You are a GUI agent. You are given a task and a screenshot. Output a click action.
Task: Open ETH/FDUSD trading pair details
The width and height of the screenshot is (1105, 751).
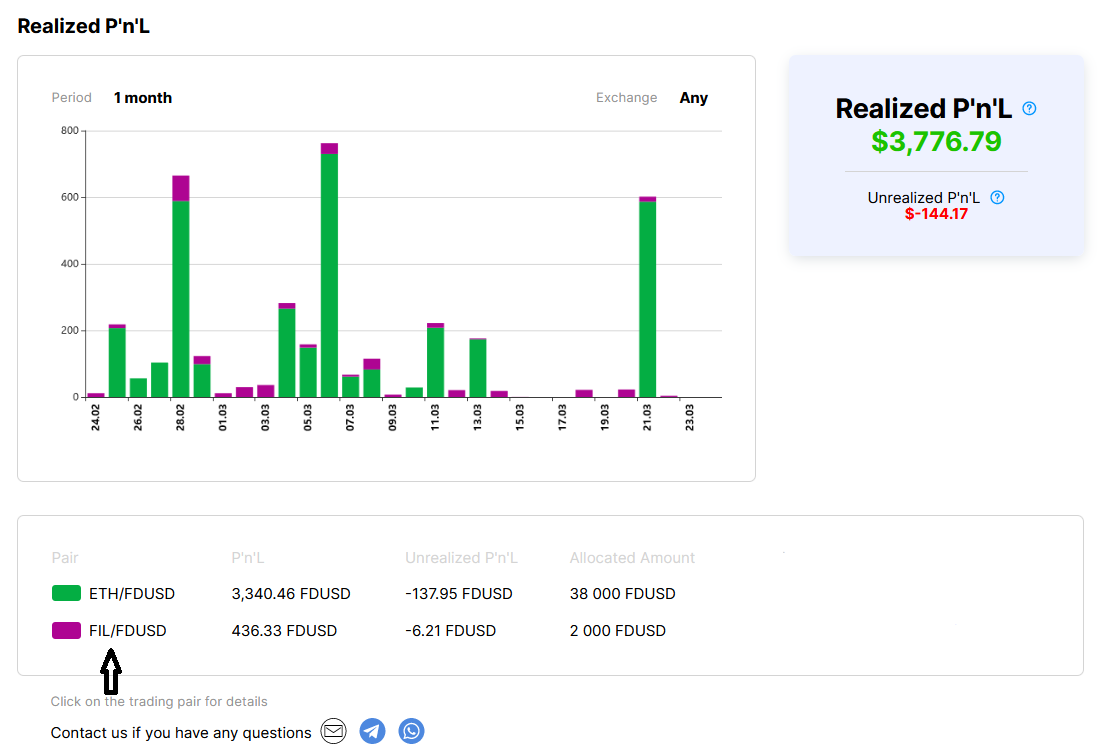point(132,594)
